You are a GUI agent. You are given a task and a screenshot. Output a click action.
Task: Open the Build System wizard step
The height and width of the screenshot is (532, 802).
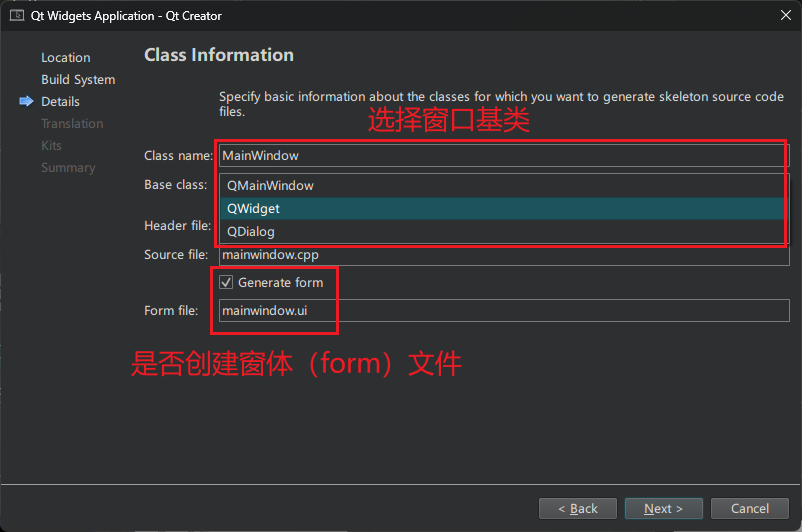78,80
